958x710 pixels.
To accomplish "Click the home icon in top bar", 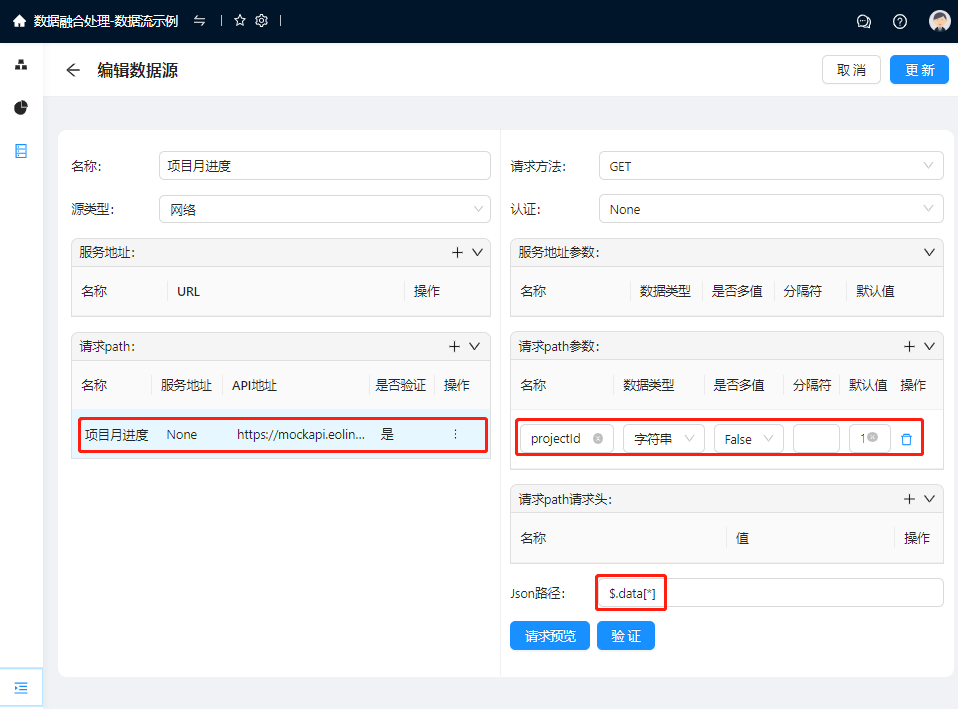I will (19, 21).
